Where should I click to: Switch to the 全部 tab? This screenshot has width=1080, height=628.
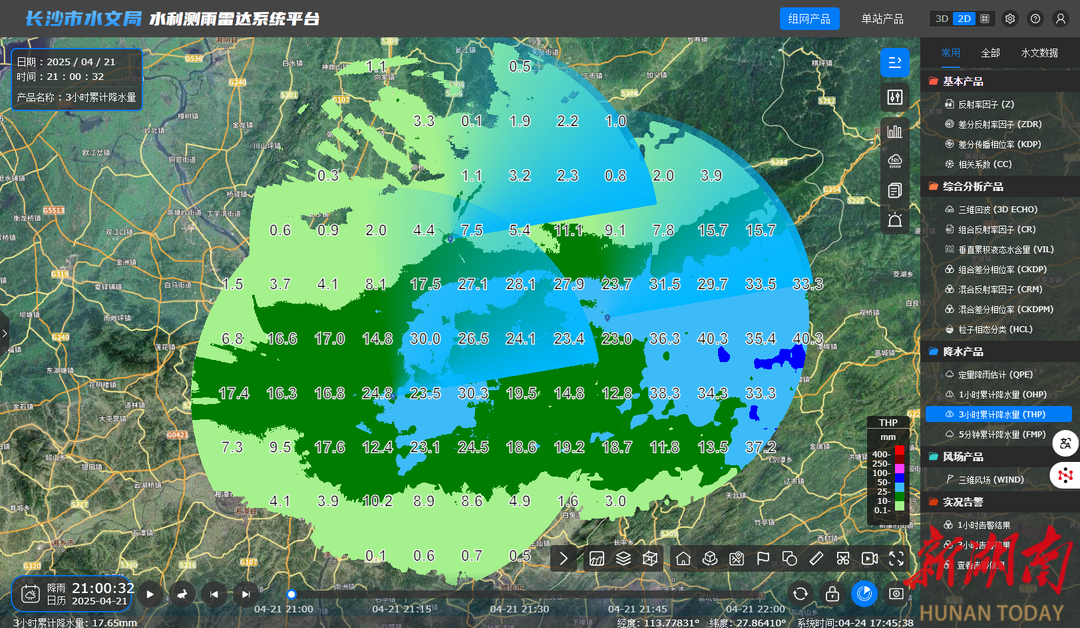[x=990, y=53]
